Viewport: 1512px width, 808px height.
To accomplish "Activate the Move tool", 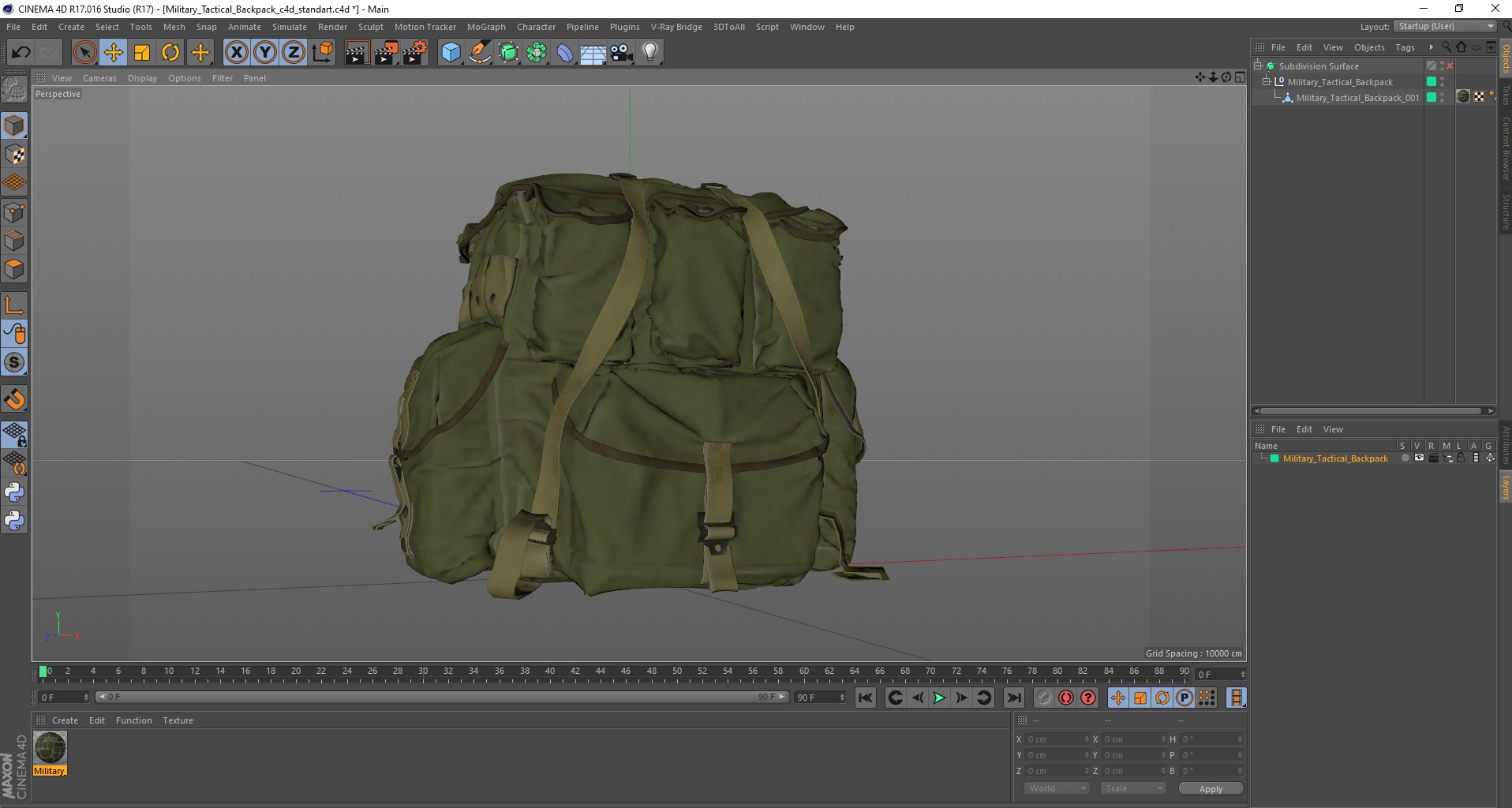I will (113, 53).
